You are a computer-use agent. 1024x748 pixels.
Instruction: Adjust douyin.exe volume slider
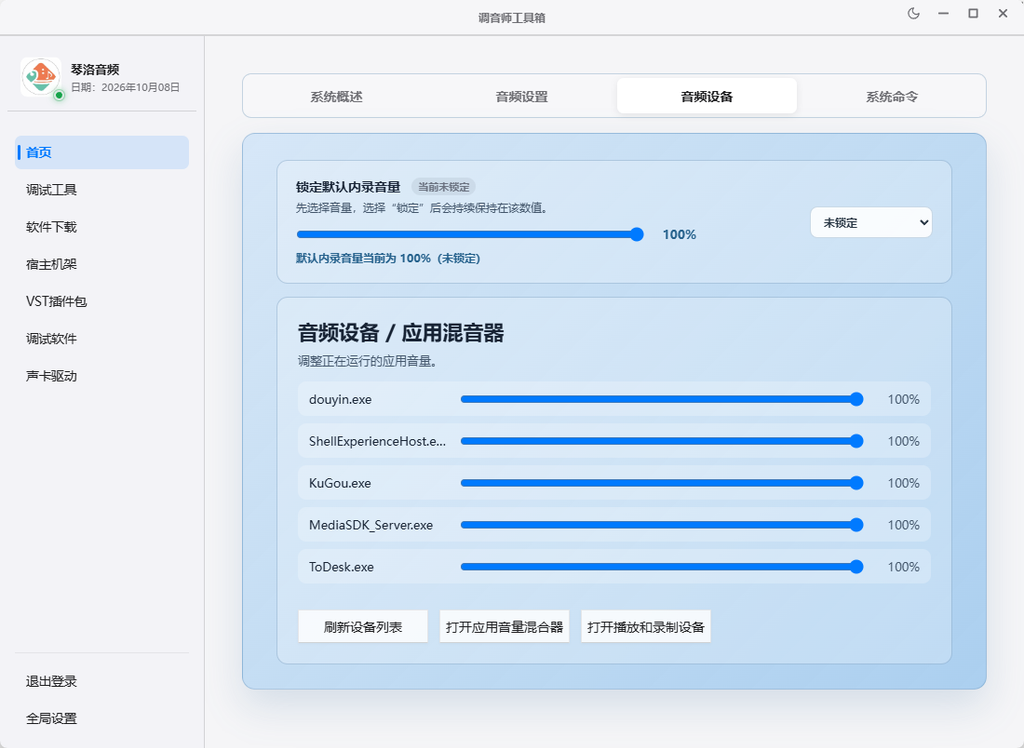click(x=662, y=399)
